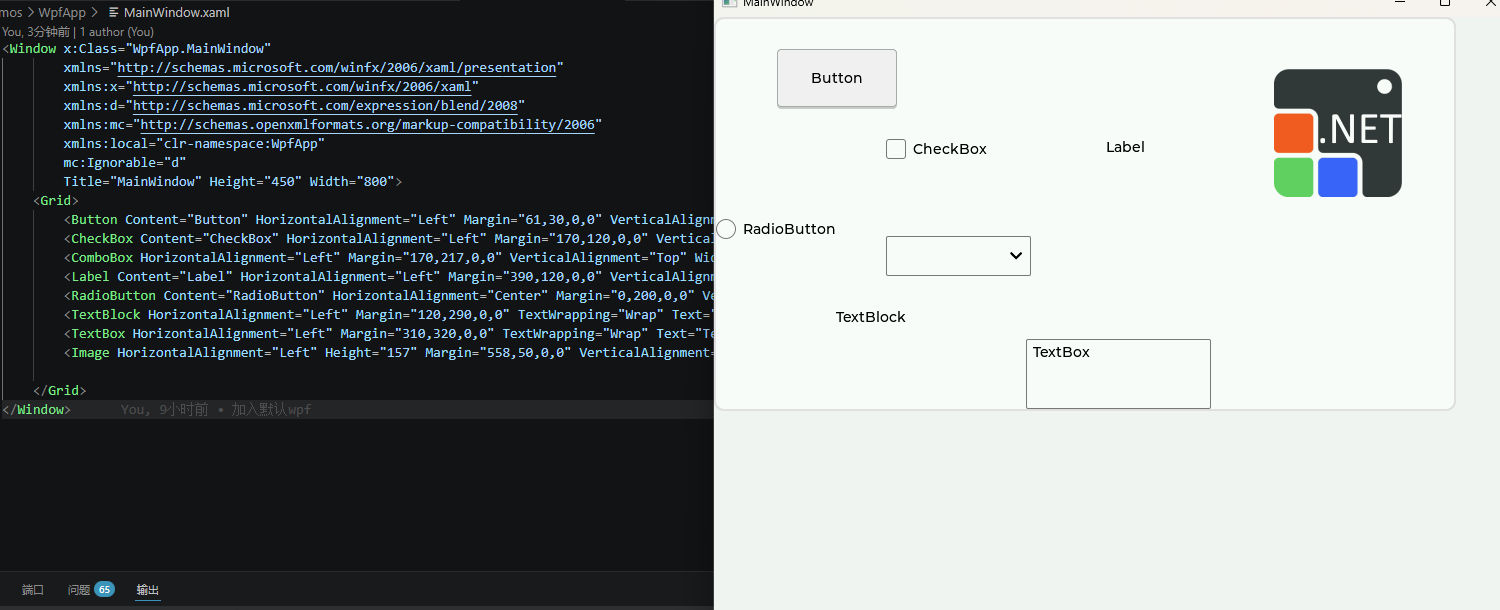1500x610 pixels.
Task: Click the white dot in the .NET logo corner
Action: 1384,86
